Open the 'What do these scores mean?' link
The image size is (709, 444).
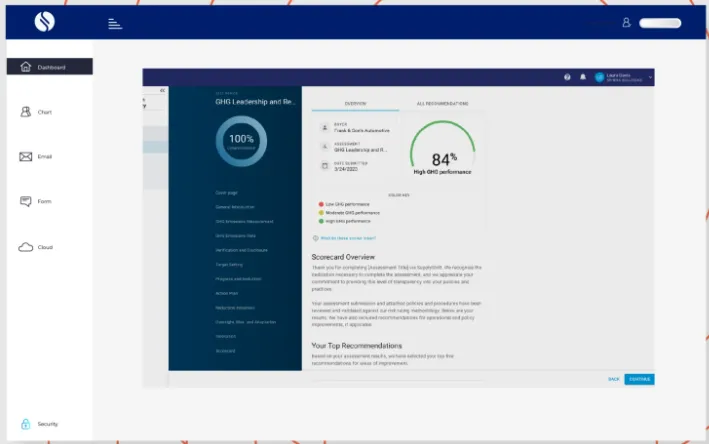[x=347, y=238]
